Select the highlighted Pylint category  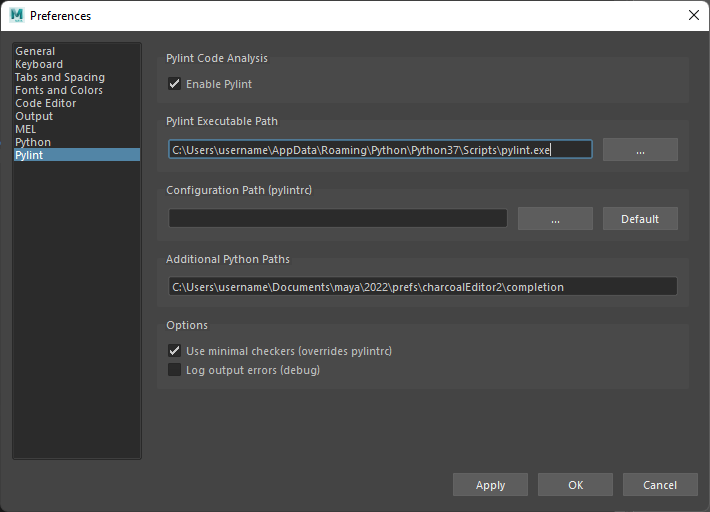pos(29,155)
